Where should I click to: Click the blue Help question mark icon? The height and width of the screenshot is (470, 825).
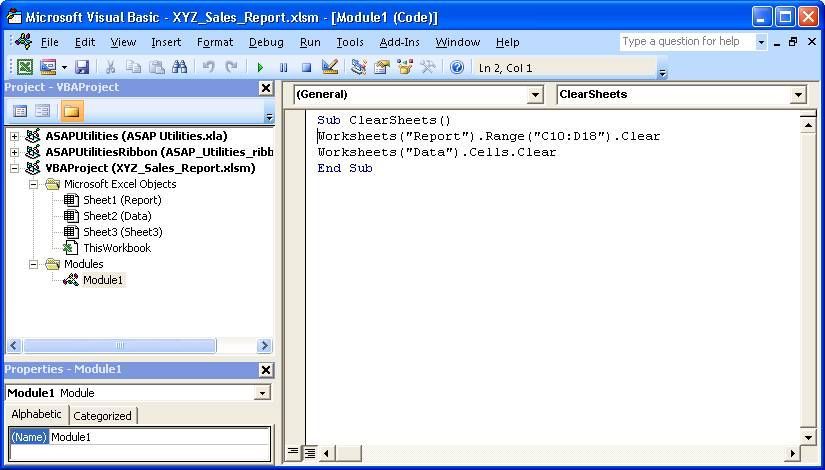point(457,67)
